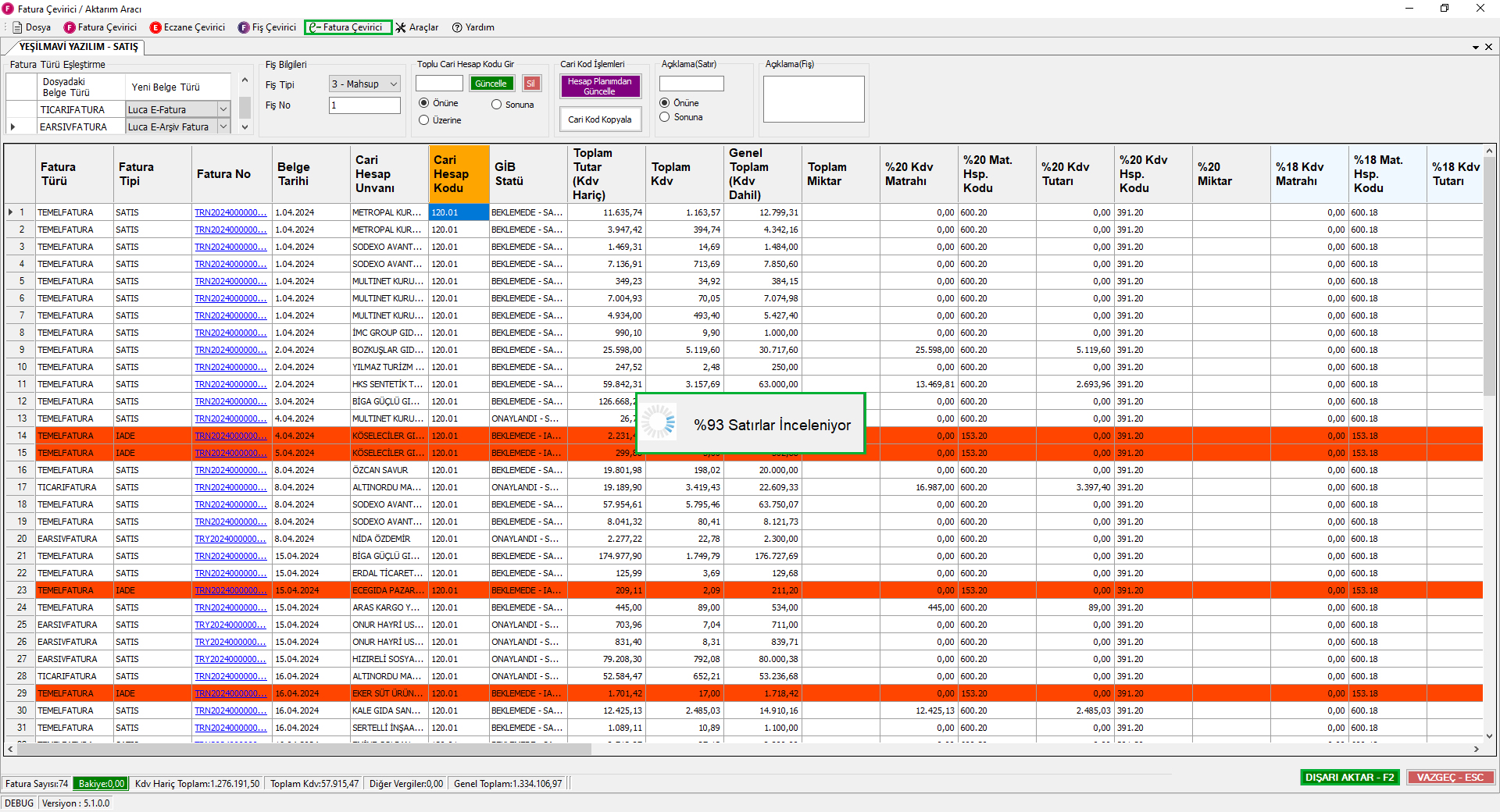Screen dimensions: 1500x812
Task: Click the green Güncelle button
Action: 491,84
